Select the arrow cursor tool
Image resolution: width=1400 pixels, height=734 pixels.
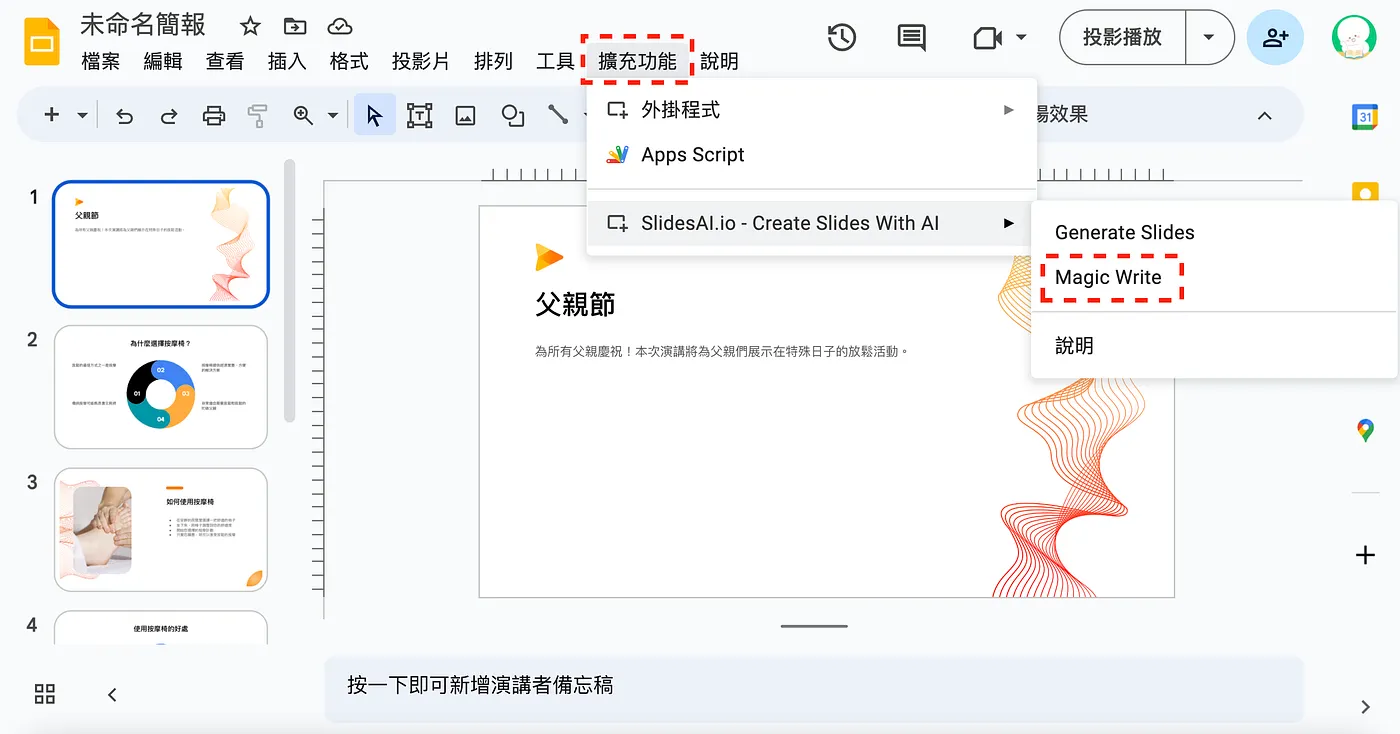(375, 115)
